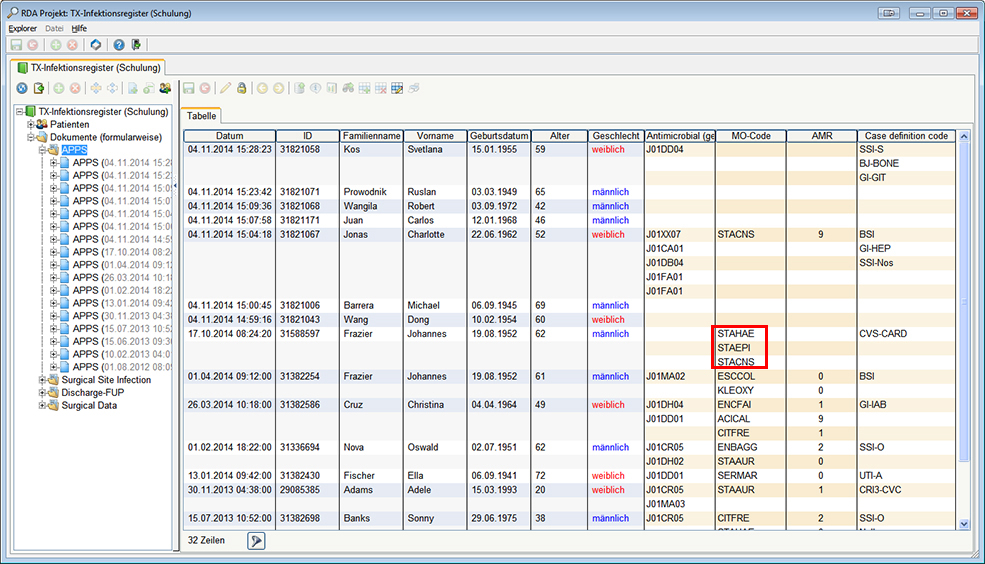The width and height of the screenshot is (985, 564).
Task: Click the blue hexagon icon in top toolbar
Action: pyautogui.click(x=95, y=45)
